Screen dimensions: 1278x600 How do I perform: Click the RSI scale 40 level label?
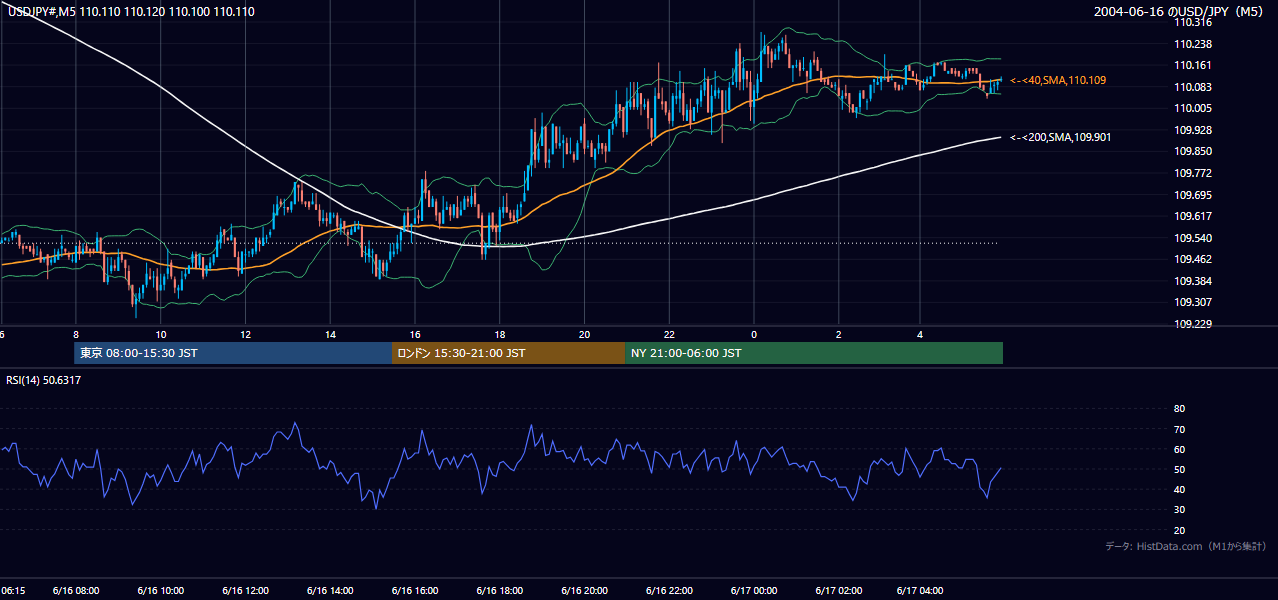1179,489
